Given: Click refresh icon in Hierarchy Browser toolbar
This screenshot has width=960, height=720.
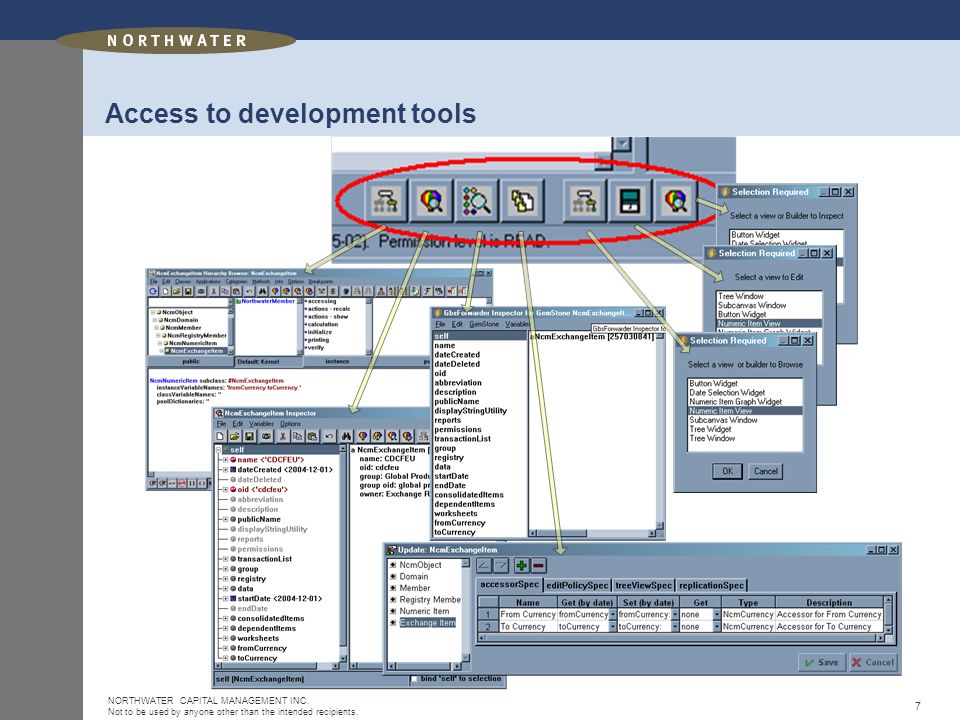Looking at the screenshot, I should 153,291.
